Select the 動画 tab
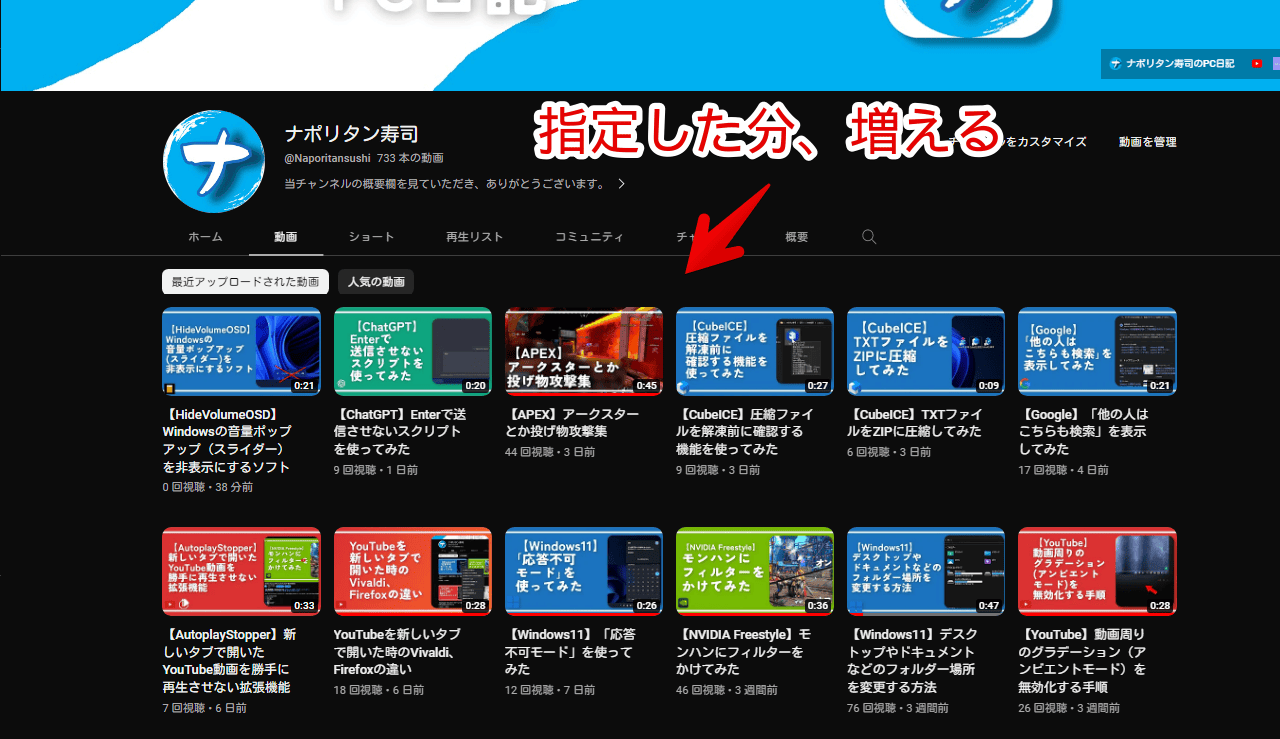 (x=286, y=237)
